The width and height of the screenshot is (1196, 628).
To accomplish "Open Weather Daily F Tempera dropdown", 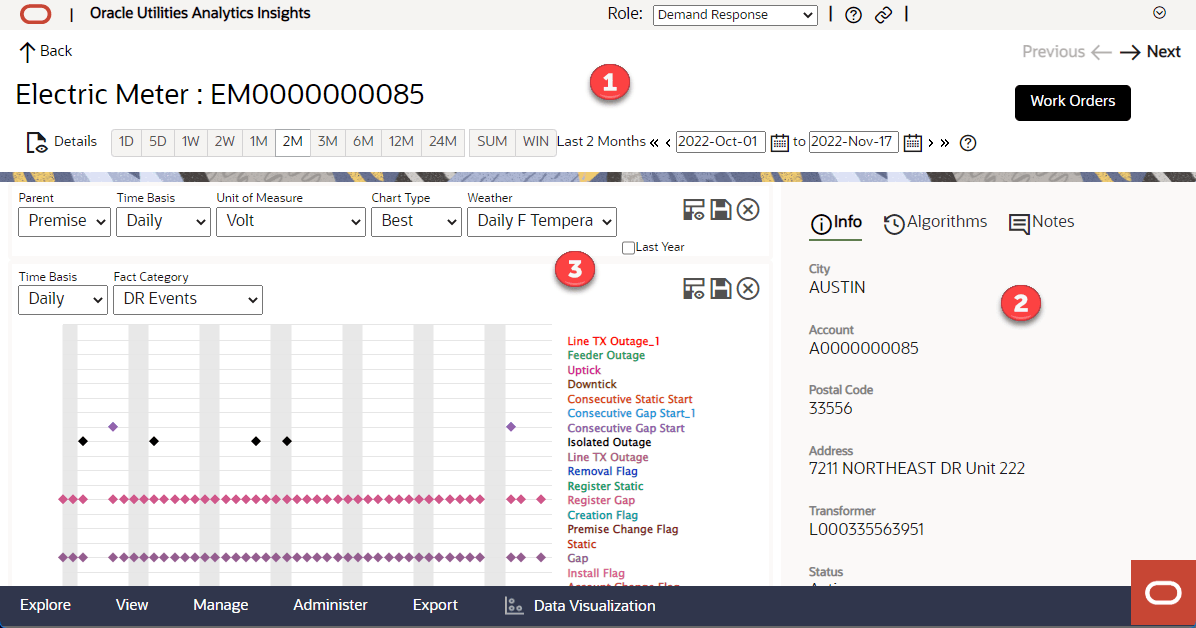I will tap(542, 221).
